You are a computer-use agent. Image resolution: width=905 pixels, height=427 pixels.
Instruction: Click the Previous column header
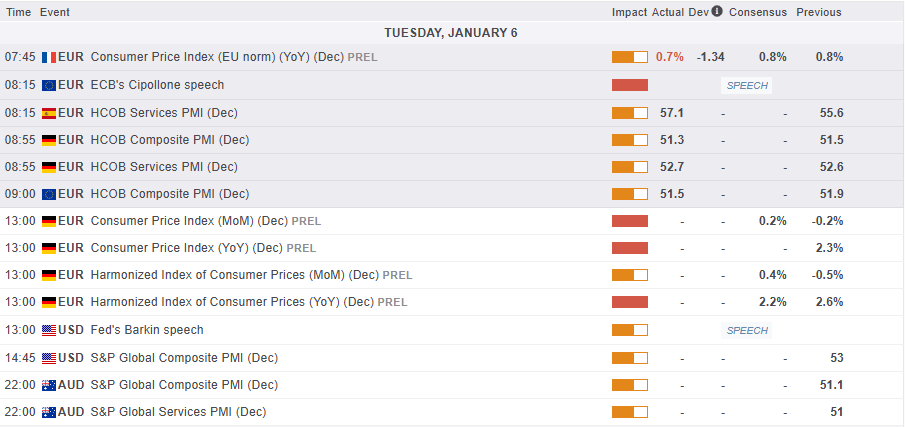819,12
